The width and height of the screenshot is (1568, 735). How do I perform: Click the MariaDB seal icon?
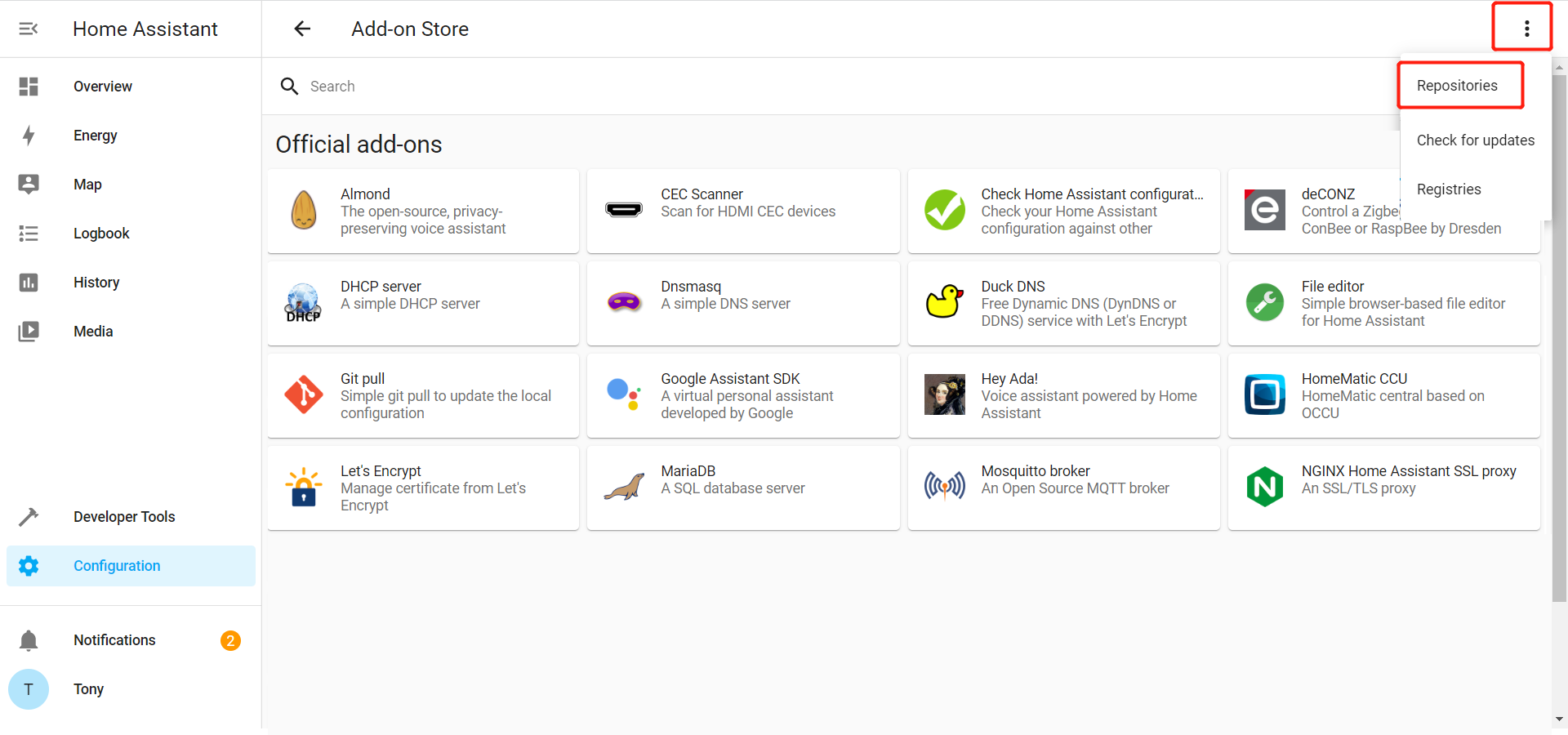[x=624, y=488]
